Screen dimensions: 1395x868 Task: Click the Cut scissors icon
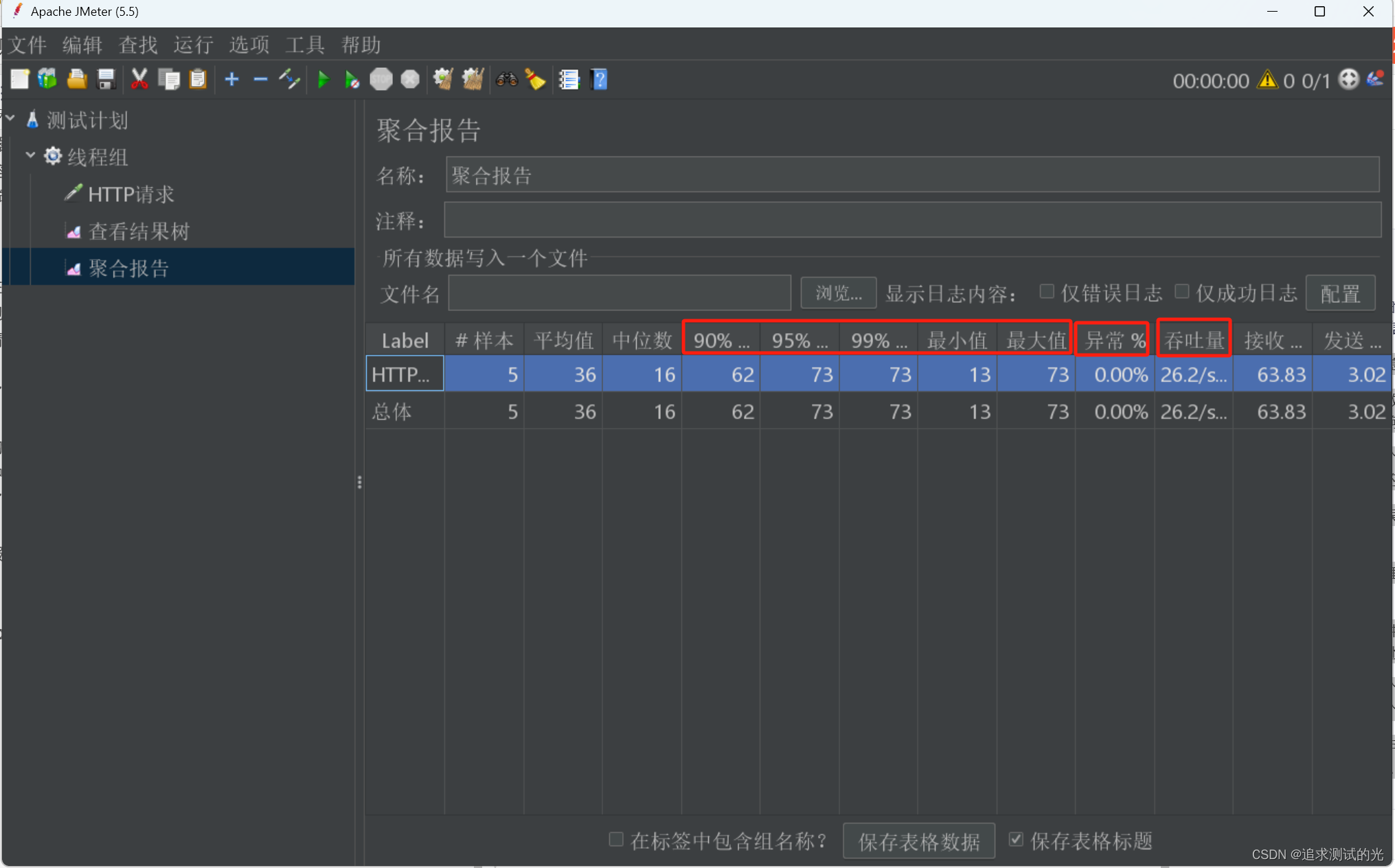coord(139,80)
